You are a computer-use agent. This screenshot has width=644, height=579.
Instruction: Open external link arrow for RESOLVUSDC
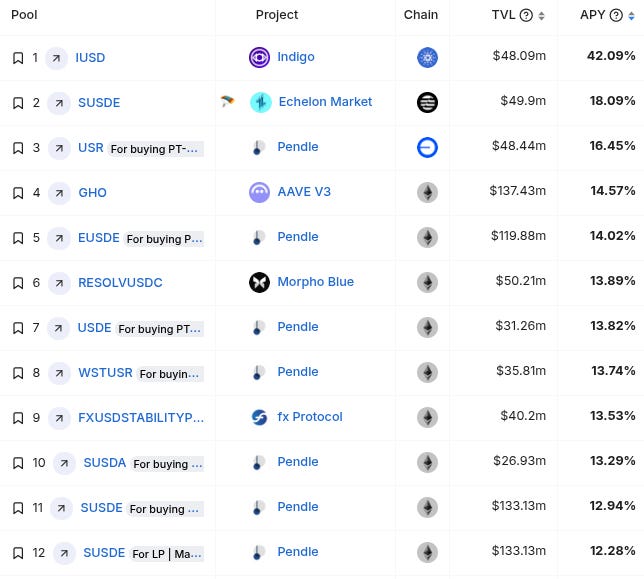coord(59,283)
